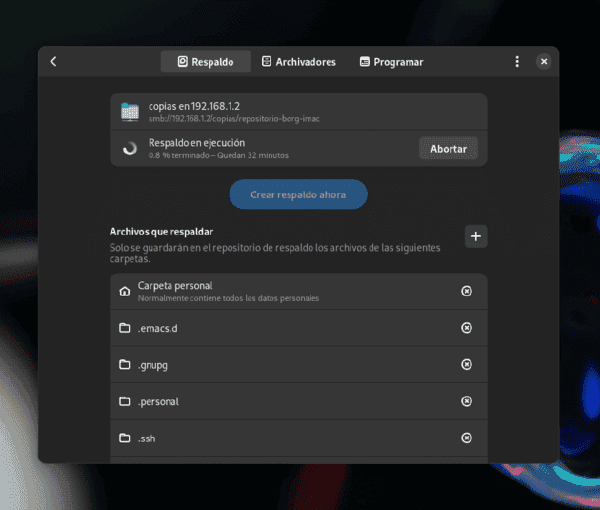
Task: Click the Archivos que respaldar heading
Action: (x=161, y=231)
